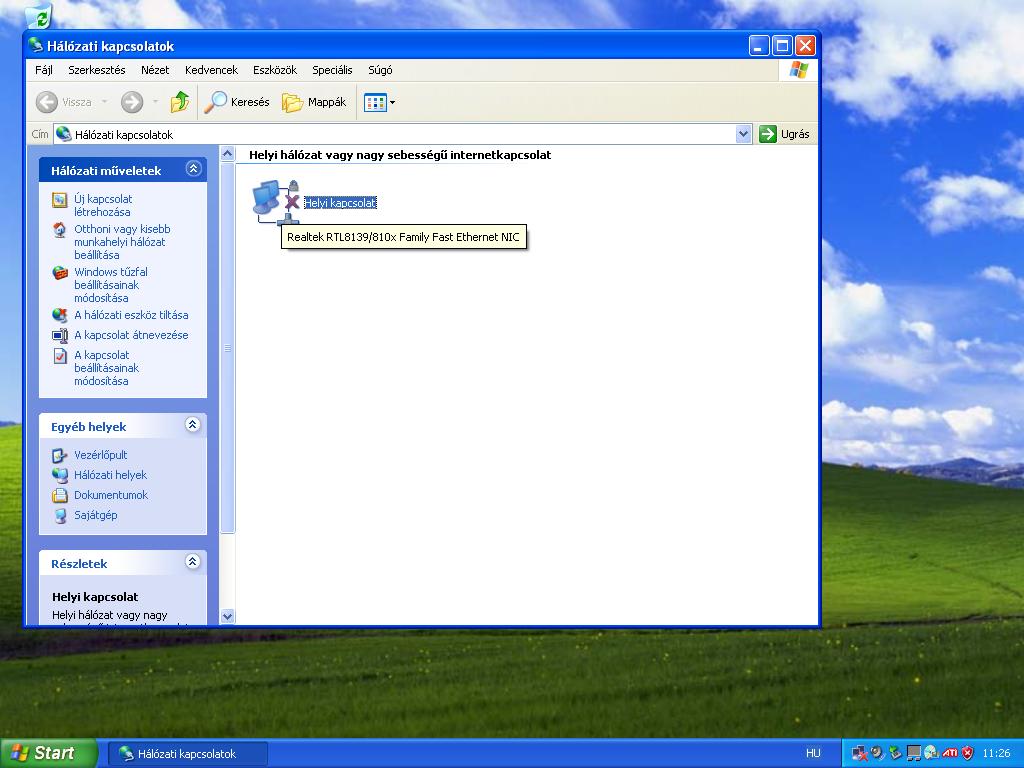The width and height of the screenshot is (1024, 768).
Task: Click A kapcsolat beállításainak módosítása link
Action: 106,368
